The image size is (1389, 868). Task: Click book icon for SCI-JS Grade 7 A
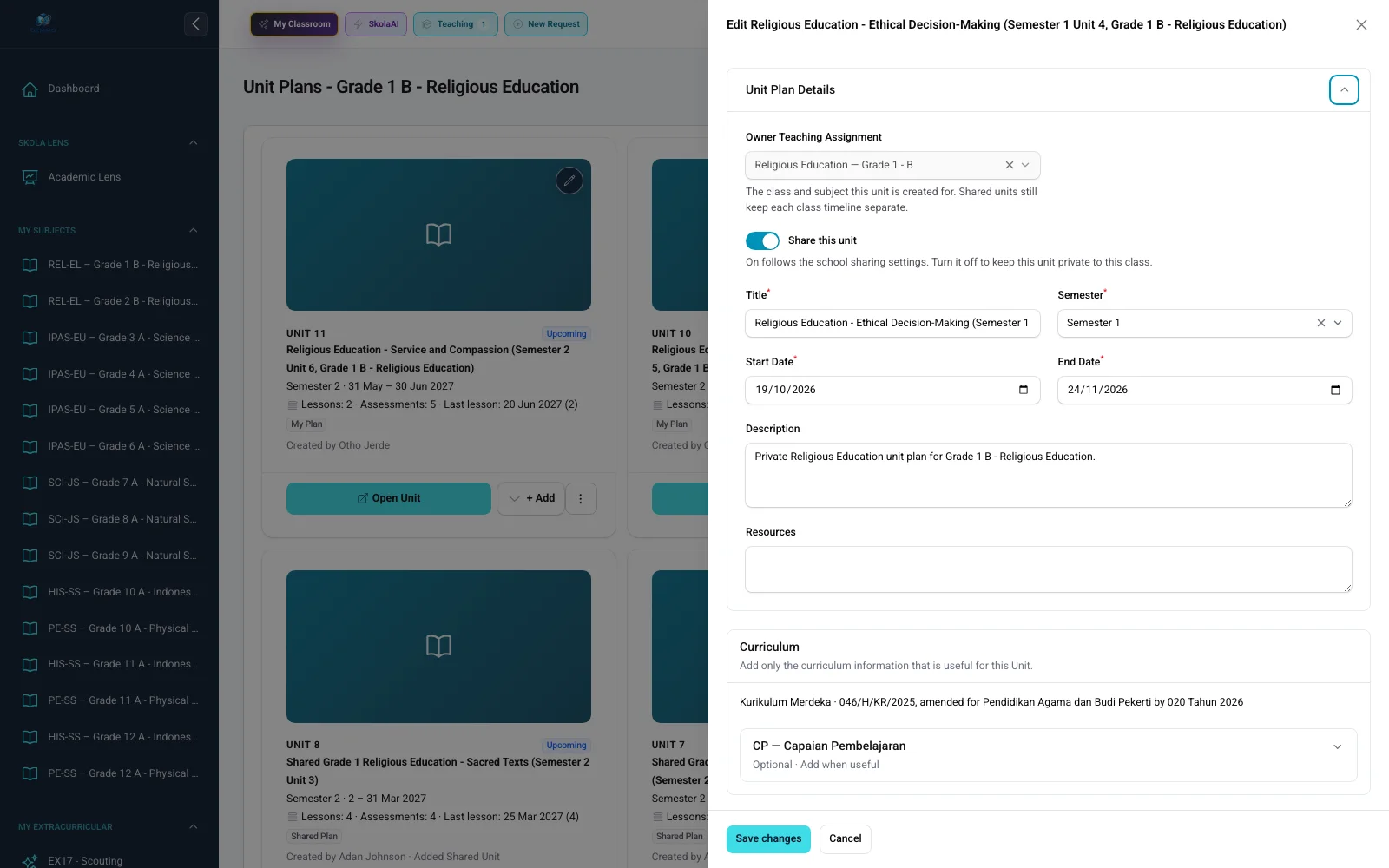point(30,483)
